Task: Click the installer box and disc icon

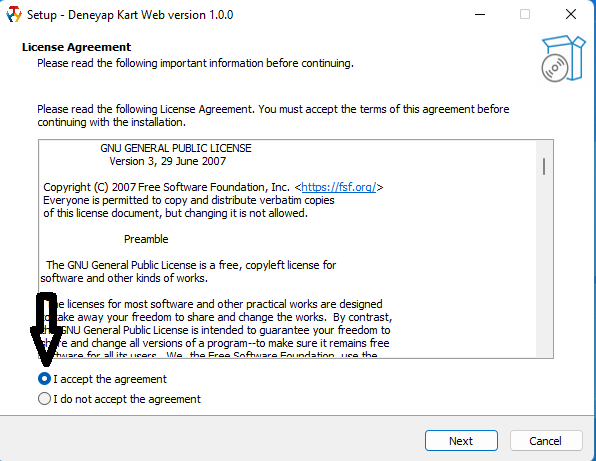Action: pos(563,59)
